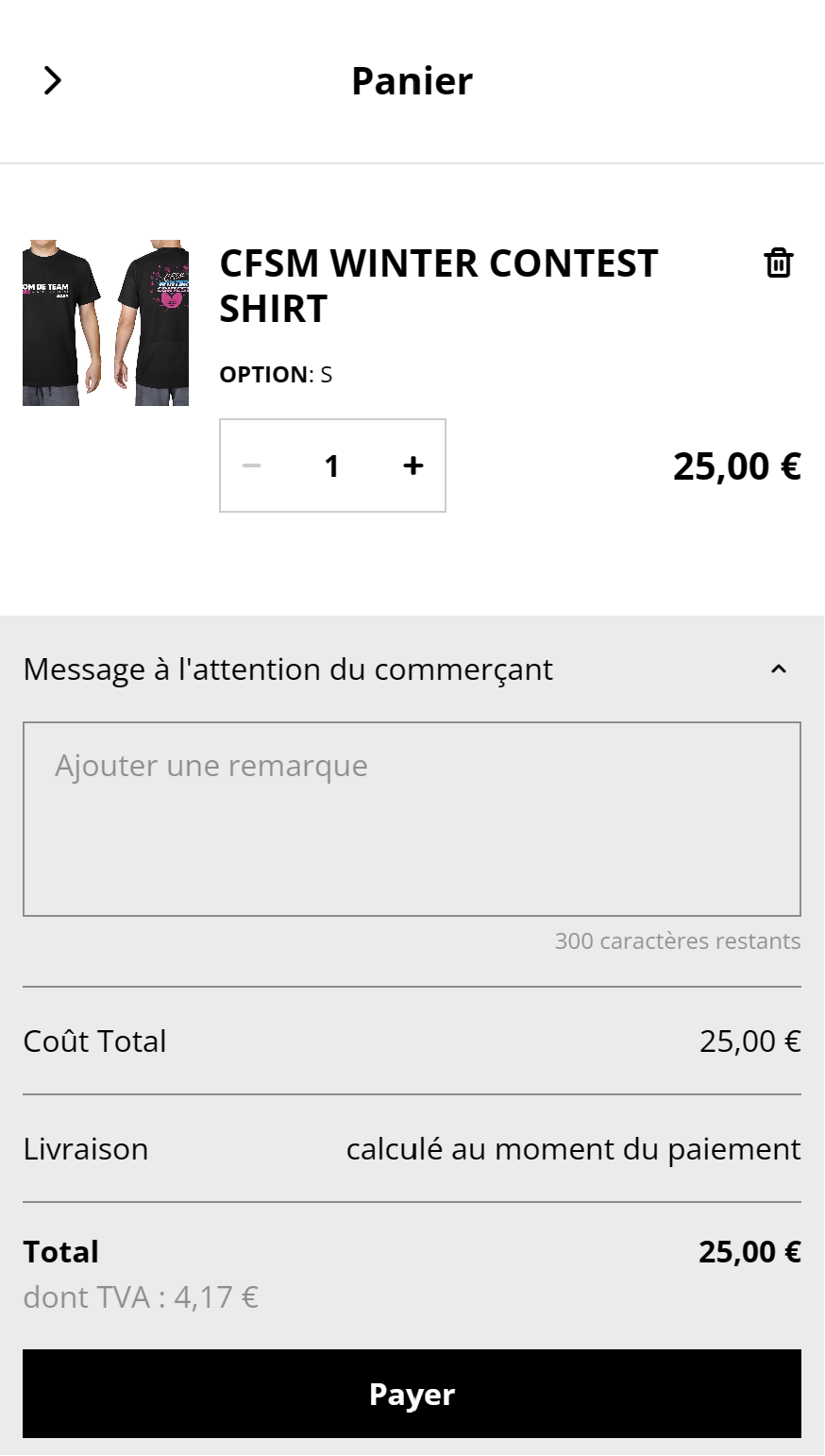Open the CFSM shirt product thumbnail

(106, 323)
